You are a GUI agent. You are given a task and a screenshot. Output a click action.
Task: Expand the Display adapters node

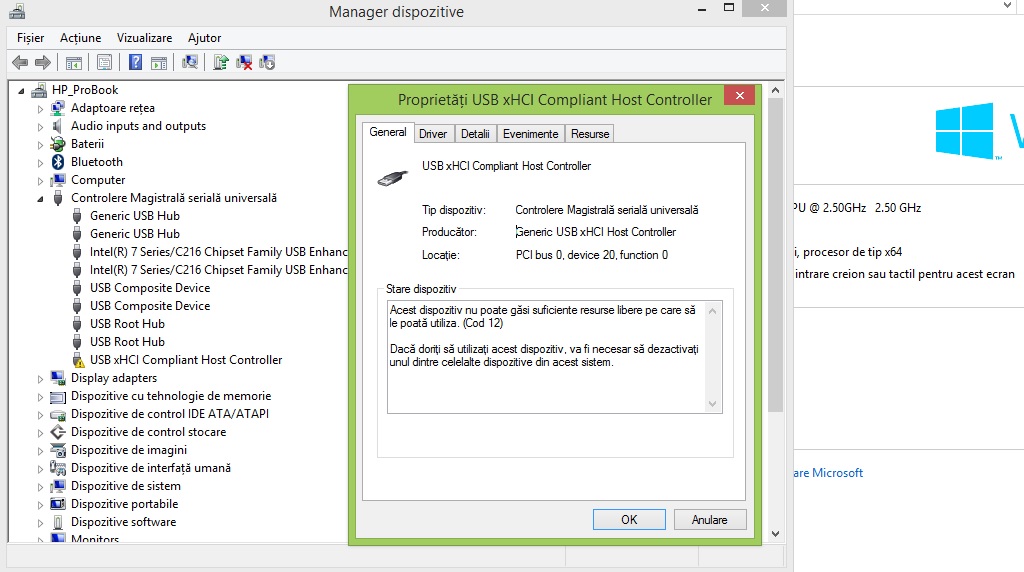coord(40,379)
